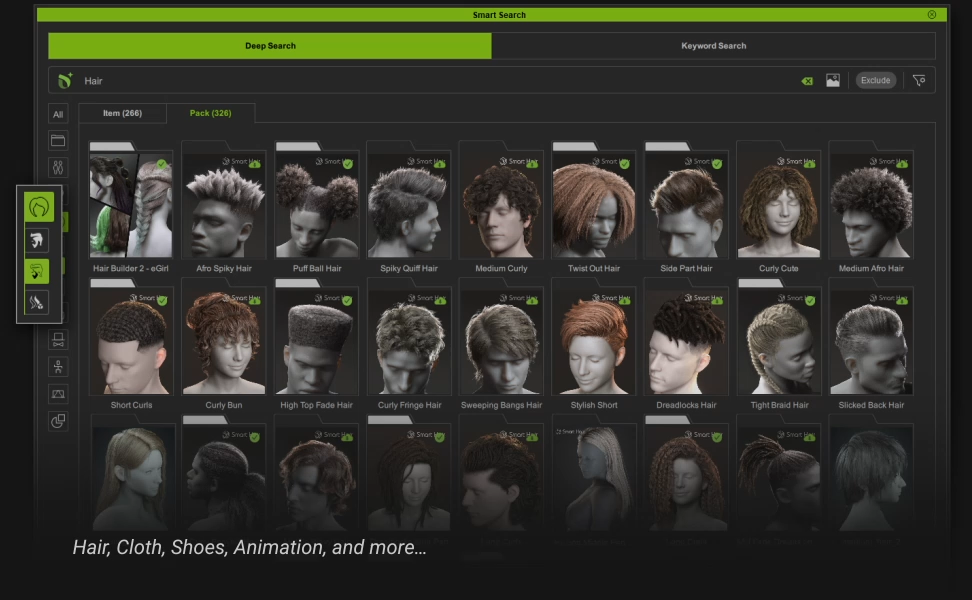This screenshot has height=600, width=972.
Task: Open the Twist Out Hair pack thumbnail
Action: tap(593, 205)
